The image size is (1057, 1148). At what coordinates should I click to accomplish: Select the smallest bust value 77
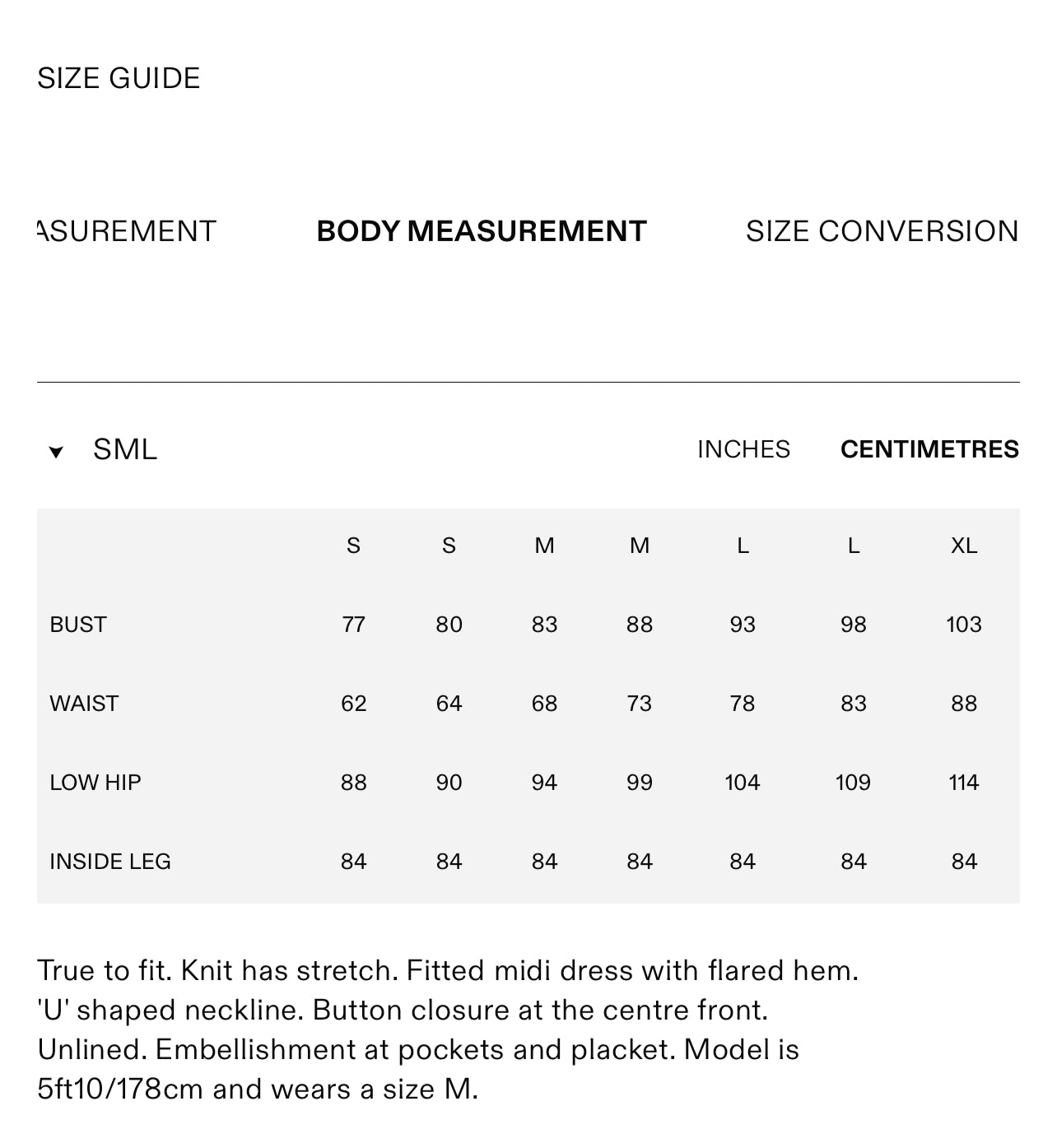(x=353, y=625)
